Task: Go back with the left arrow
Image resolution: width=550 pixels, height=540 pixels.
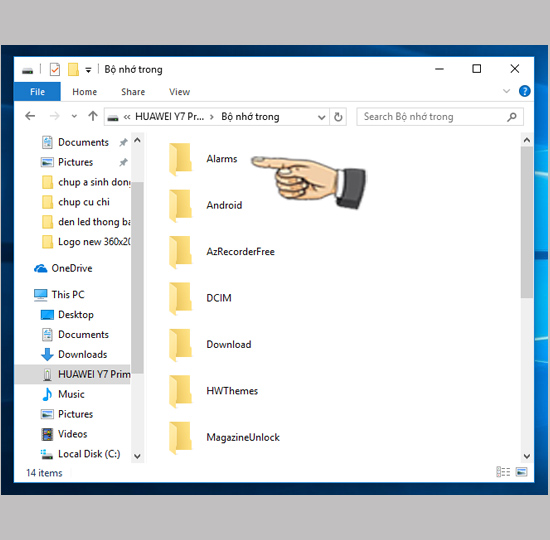Action: 31,116
